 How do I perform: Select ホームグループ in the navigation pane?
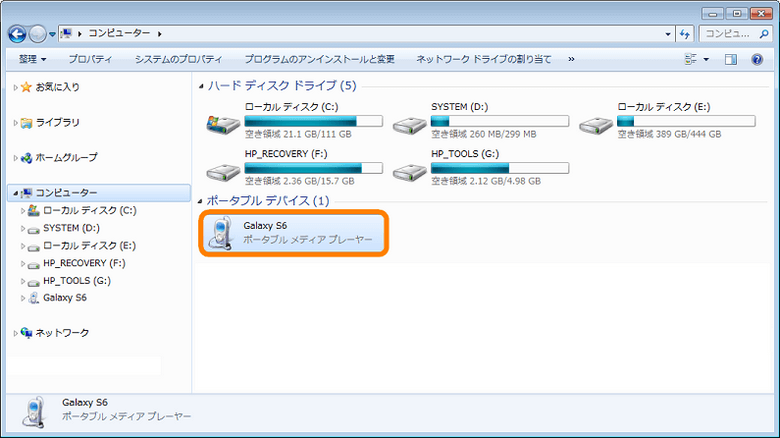(x=66, y=158)
